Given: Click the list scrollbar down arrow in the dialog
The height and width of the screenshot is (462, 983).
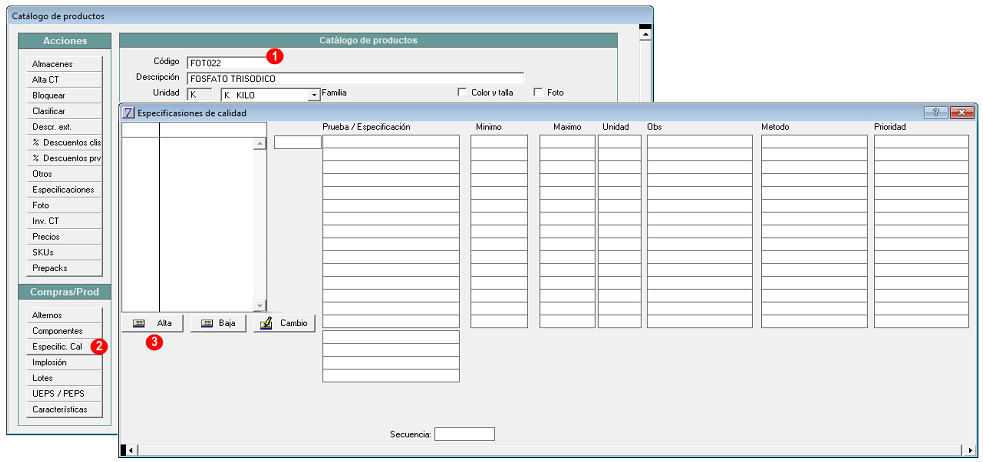Looking at the screenshot, I should point(260,305).
